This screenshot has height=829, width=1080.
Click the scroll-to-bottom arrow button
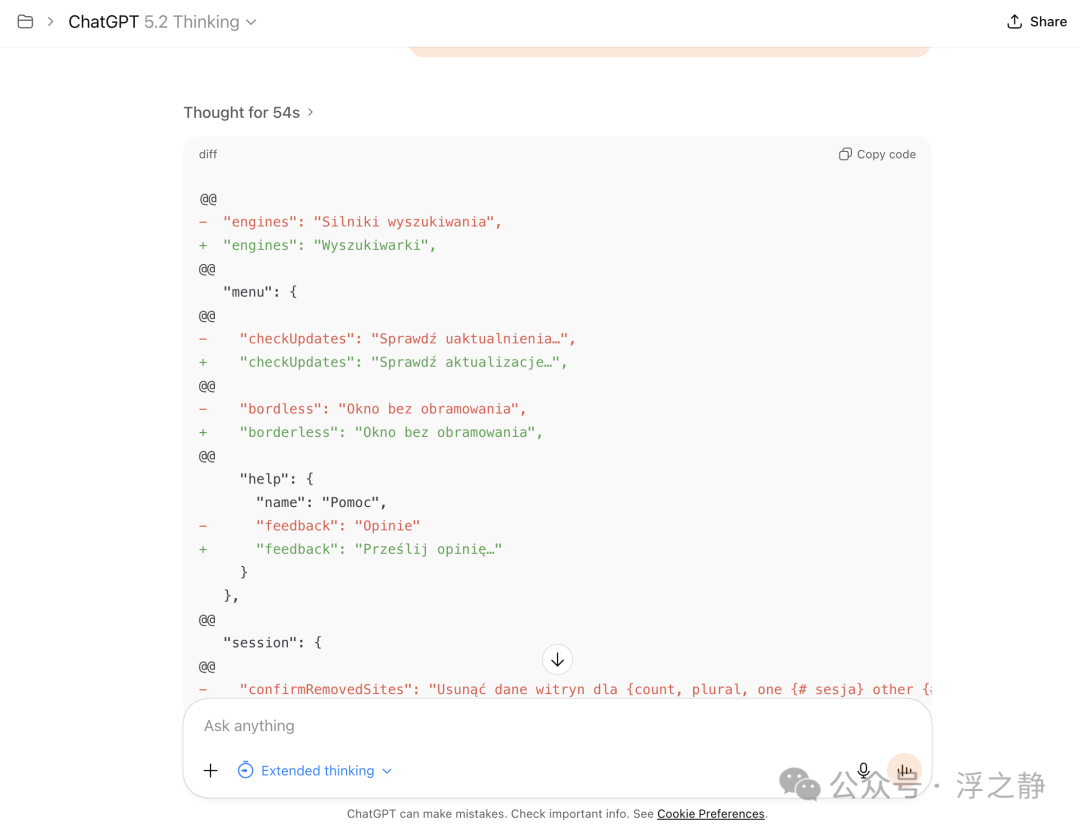557,660
